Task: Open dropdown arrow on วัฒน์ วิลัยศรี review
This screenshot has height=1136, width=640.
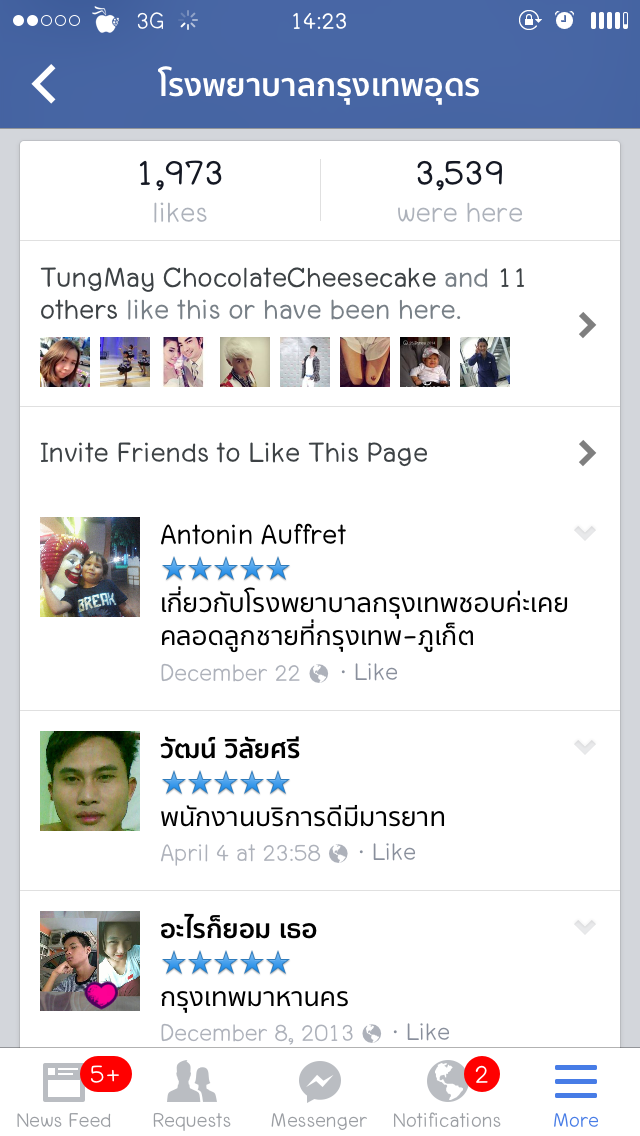Action: 585,747
